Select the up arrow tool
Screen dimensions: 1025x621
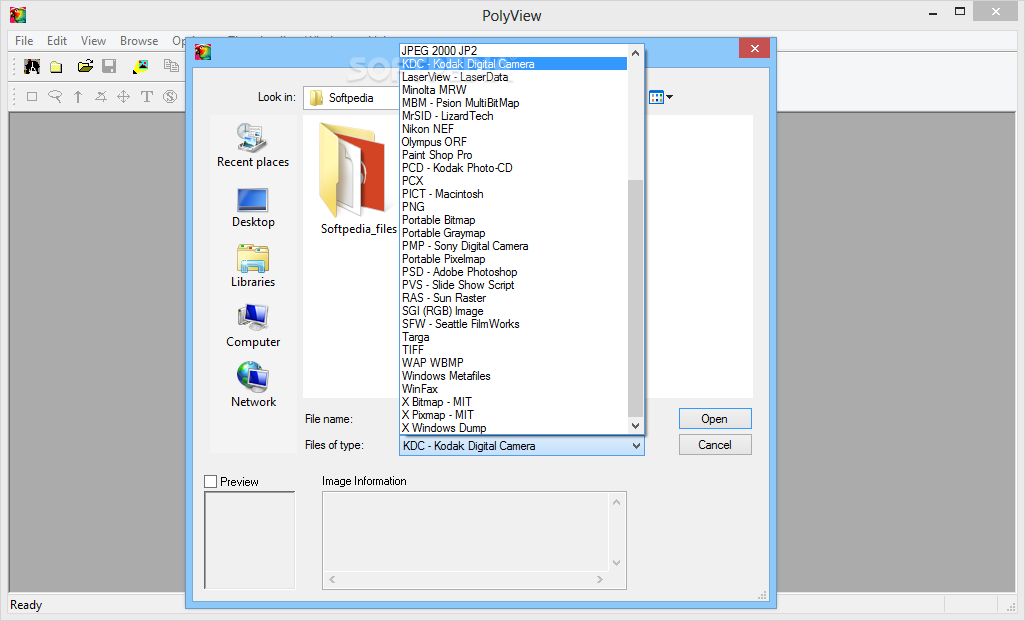click(x=78, y=97)
